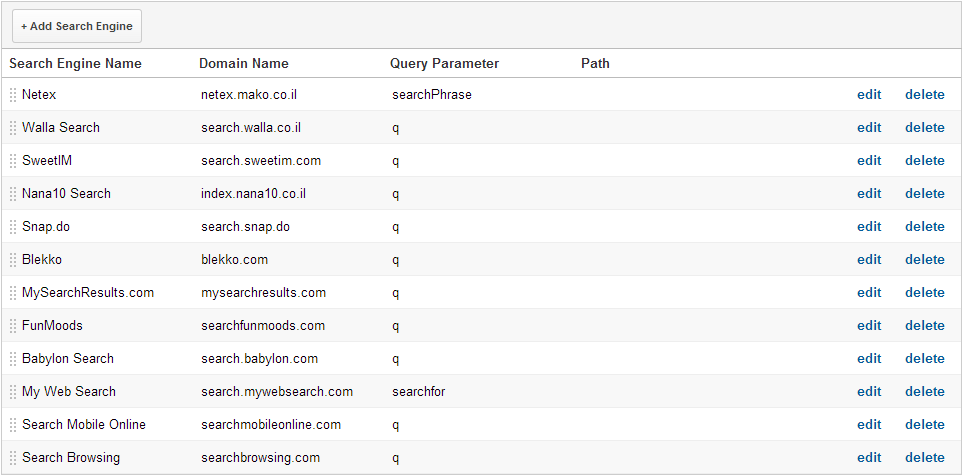The height and width of the screenshot is (476, 963).
Task: Edit the Nana10 Search row
Action: [x=869, y=194]
